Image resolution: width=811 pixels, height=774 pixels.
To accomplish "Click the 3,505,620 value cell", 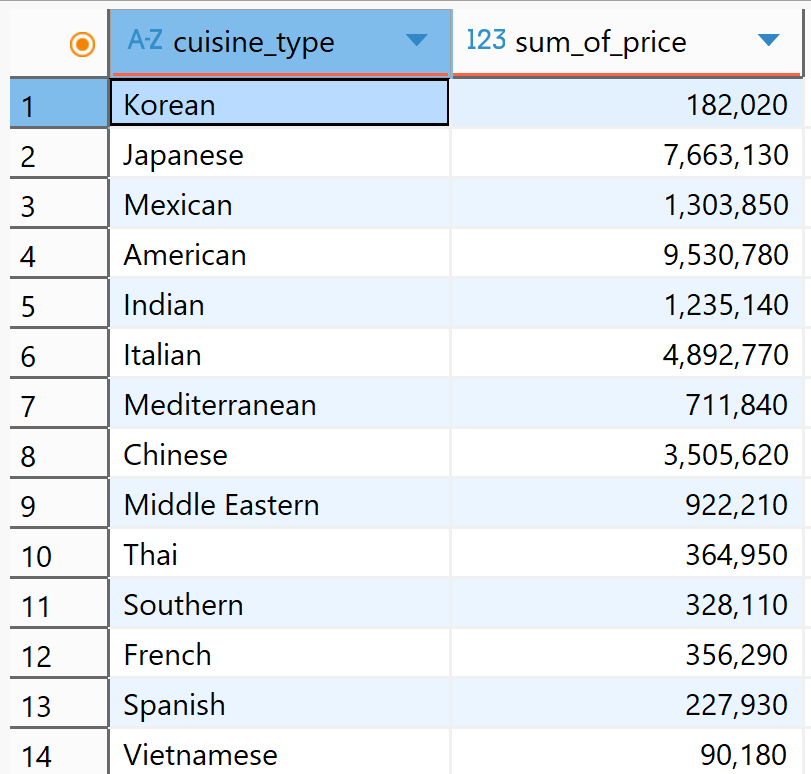I will 627,454.
